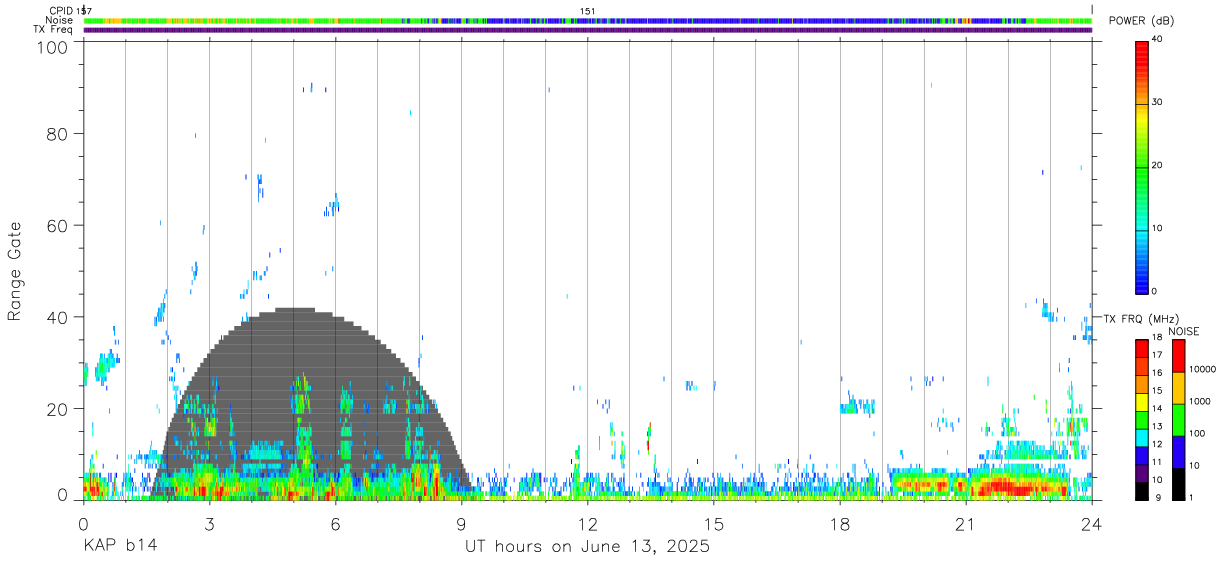Click the x-axis hour label 15
Viewport: 1228px width, 567px height.
click(713, 524)
